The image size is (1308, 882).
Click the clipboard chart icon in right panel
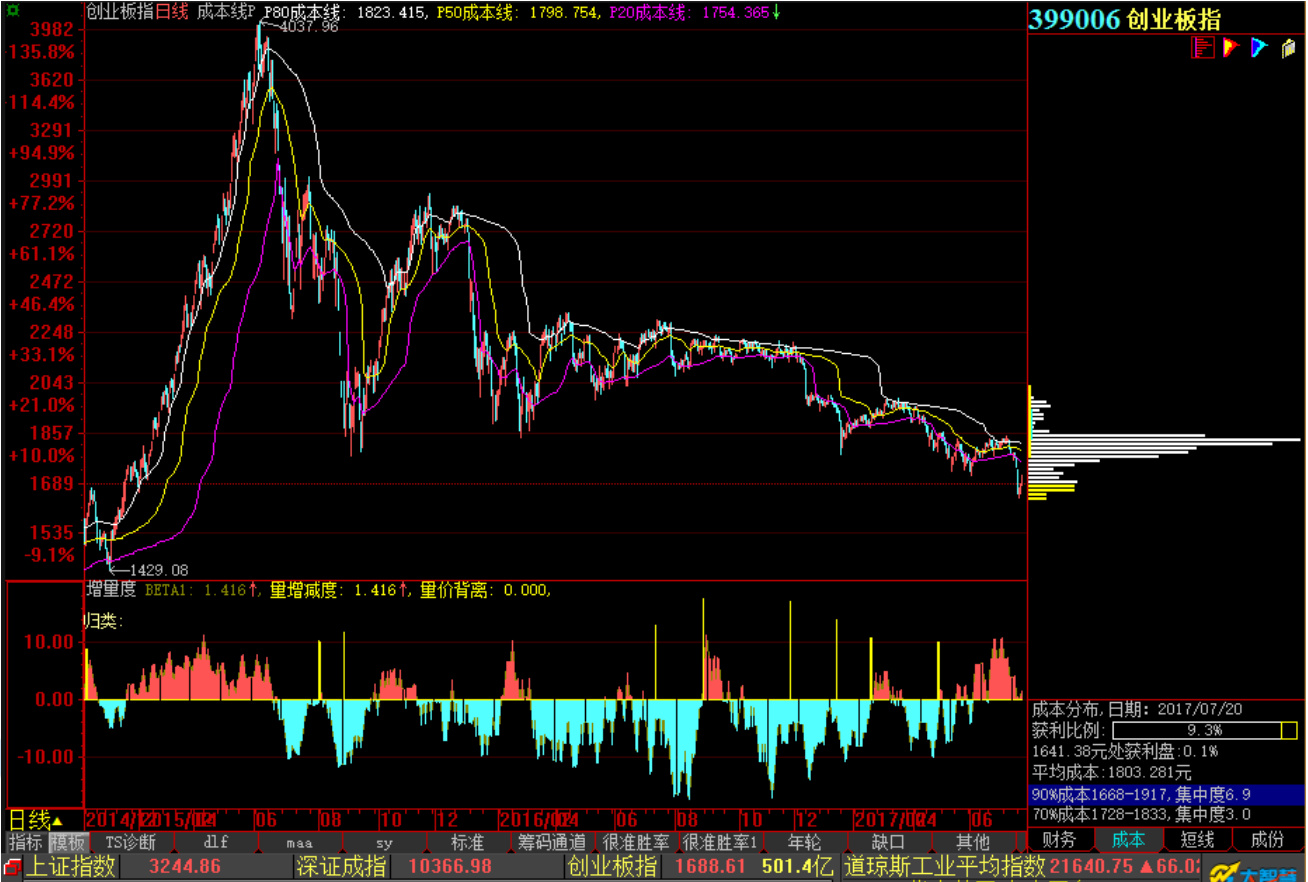(1288, 47)
